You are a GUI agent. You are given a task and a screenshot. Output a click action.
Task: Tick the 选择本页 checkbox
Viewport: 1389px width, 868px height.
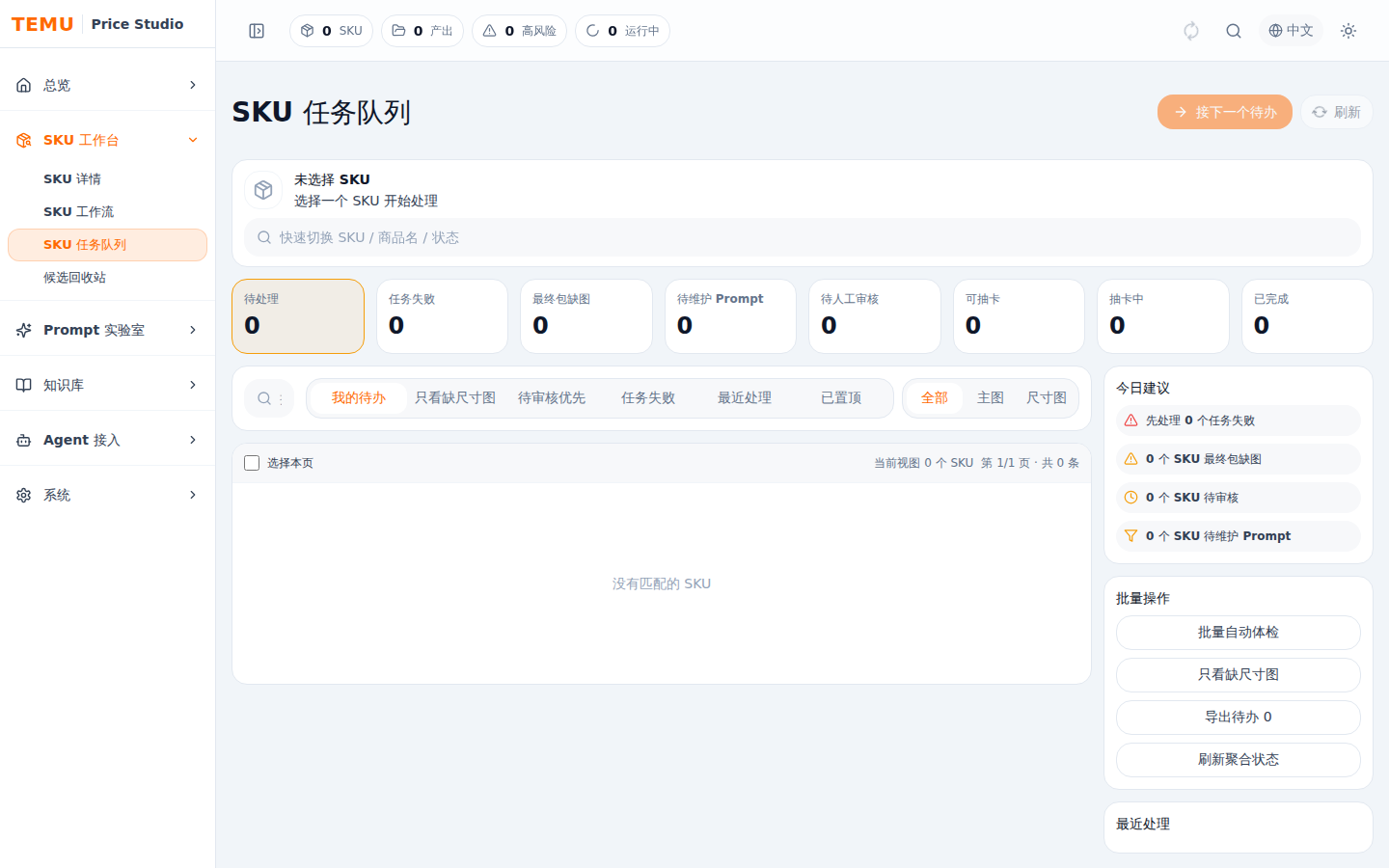tap(252, 463)
